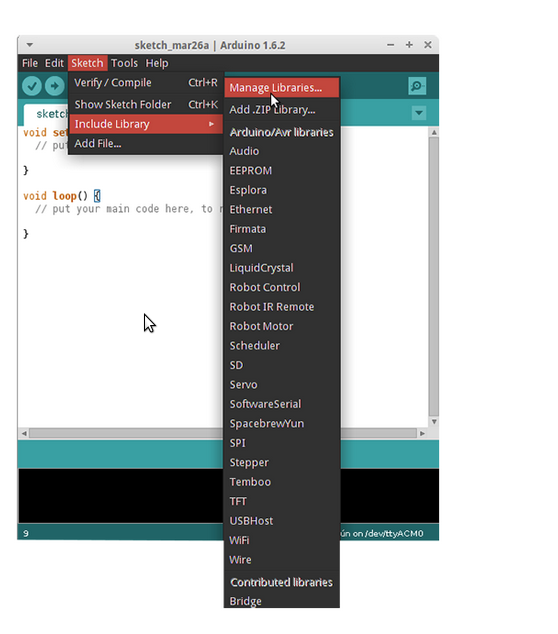Include the Robot Control library
This screenshot has width=558, height=634.
[281, 287]
